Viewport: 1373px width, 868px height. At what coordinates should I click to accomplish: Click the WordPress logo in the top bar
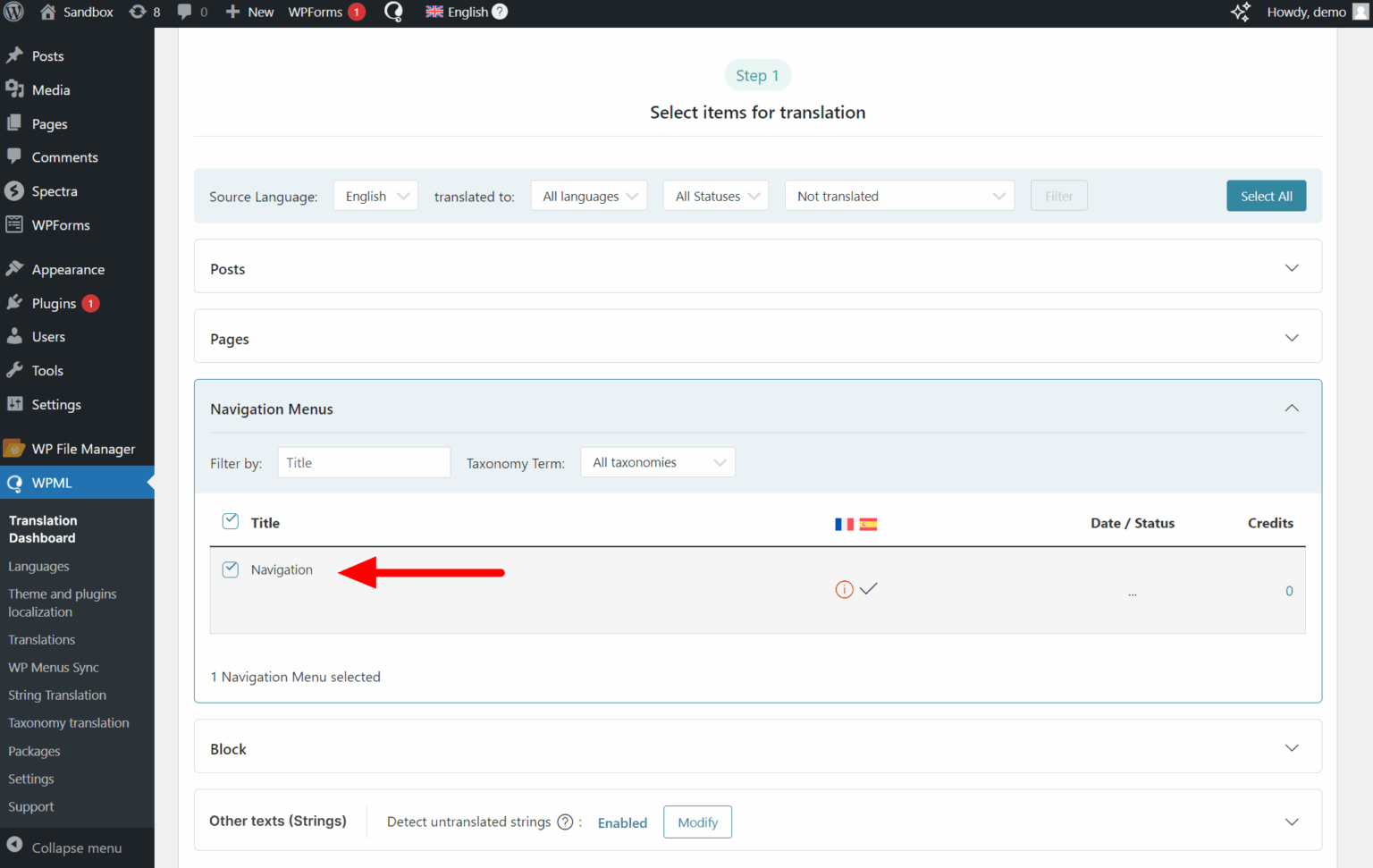point(13,12)
